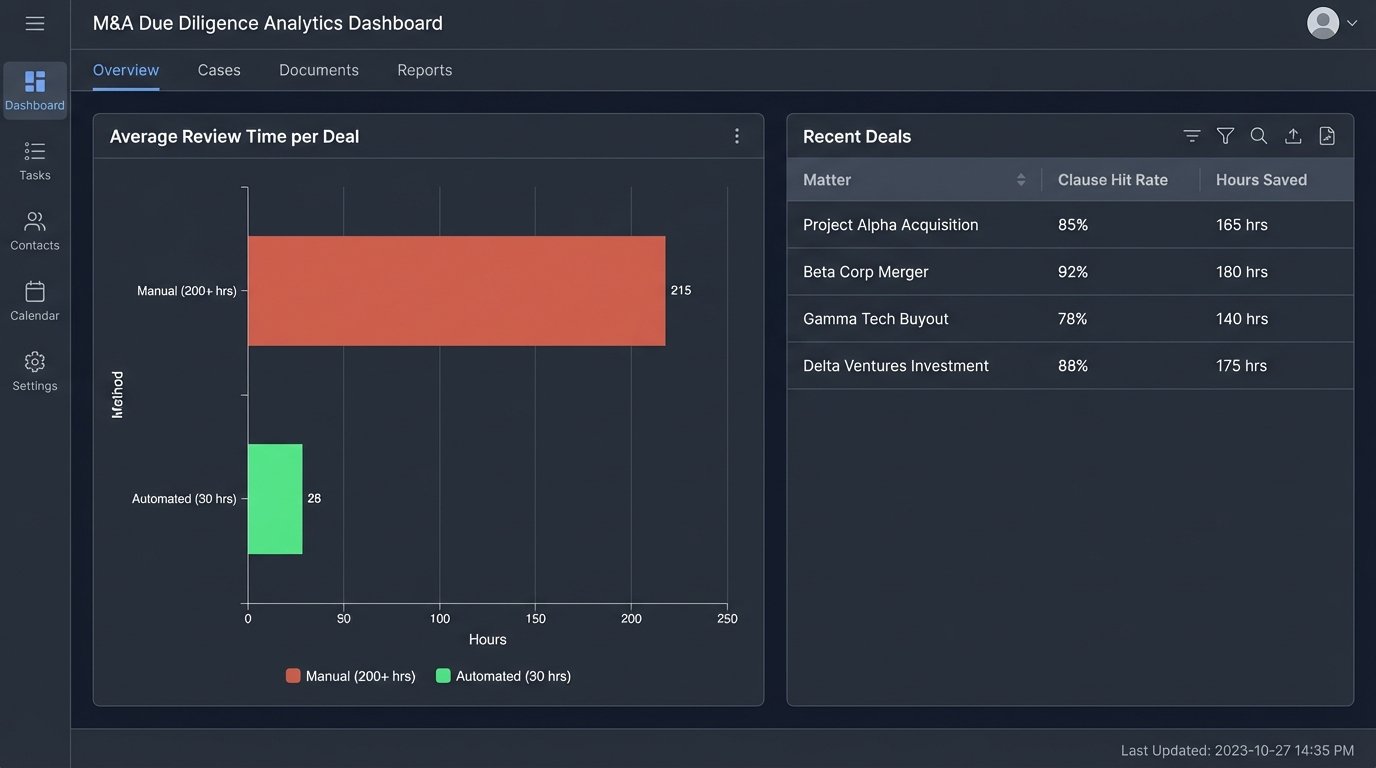
Task: Toggle Manual legend item below the chart
Action: pyautogui.click(x=350, y=675)
